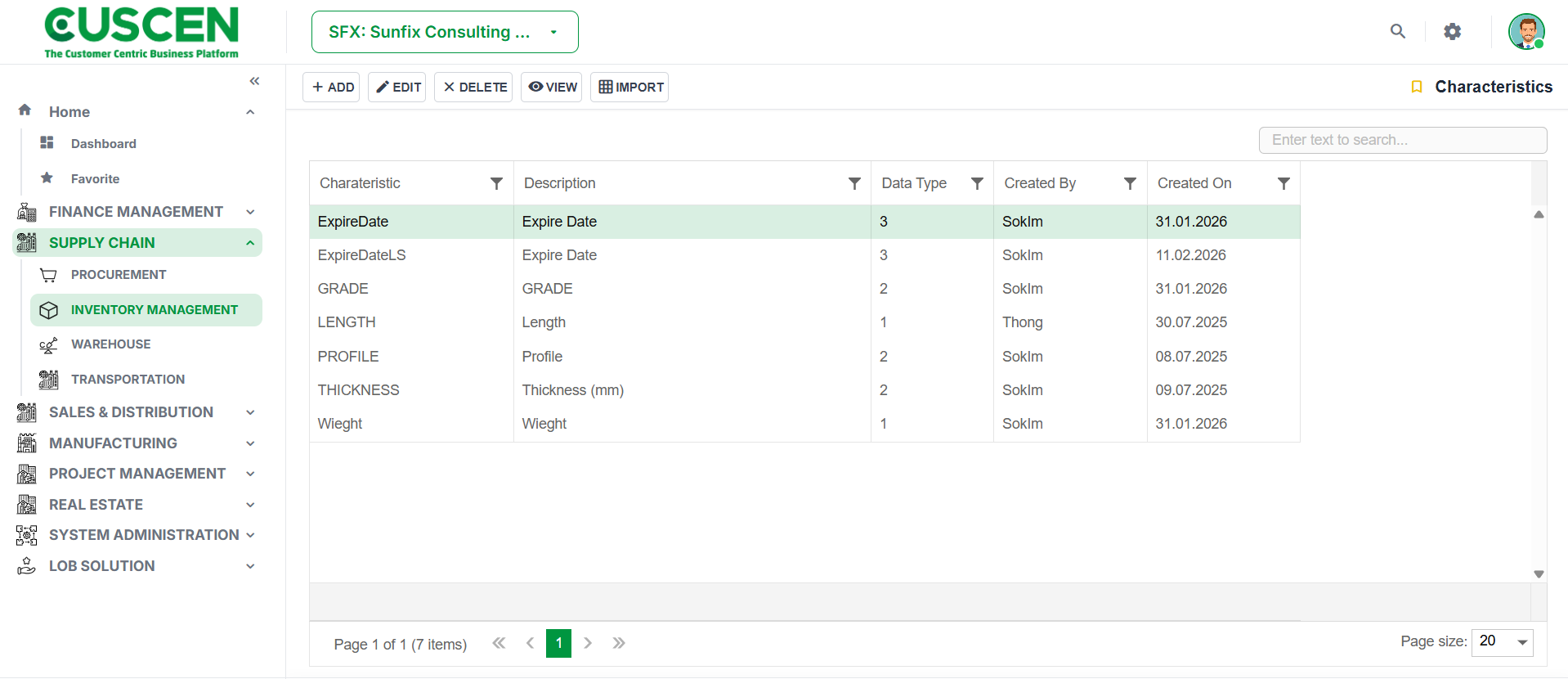Open the user avatar profile menu
Screen dimensions: 1568x679
tap(1526, 32)
